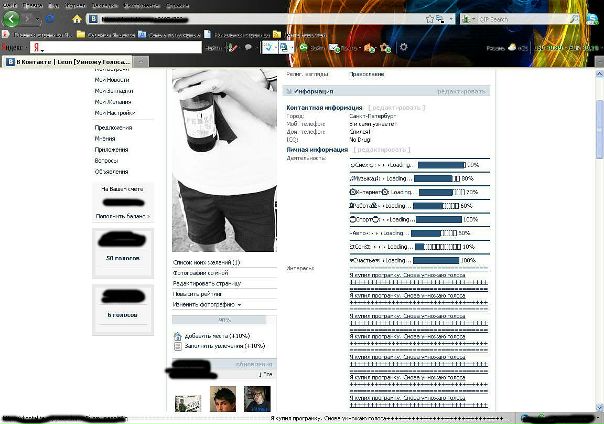Click the gear icon in Yandex toolbar
604x424 pixels.
(x=403, y=47)
